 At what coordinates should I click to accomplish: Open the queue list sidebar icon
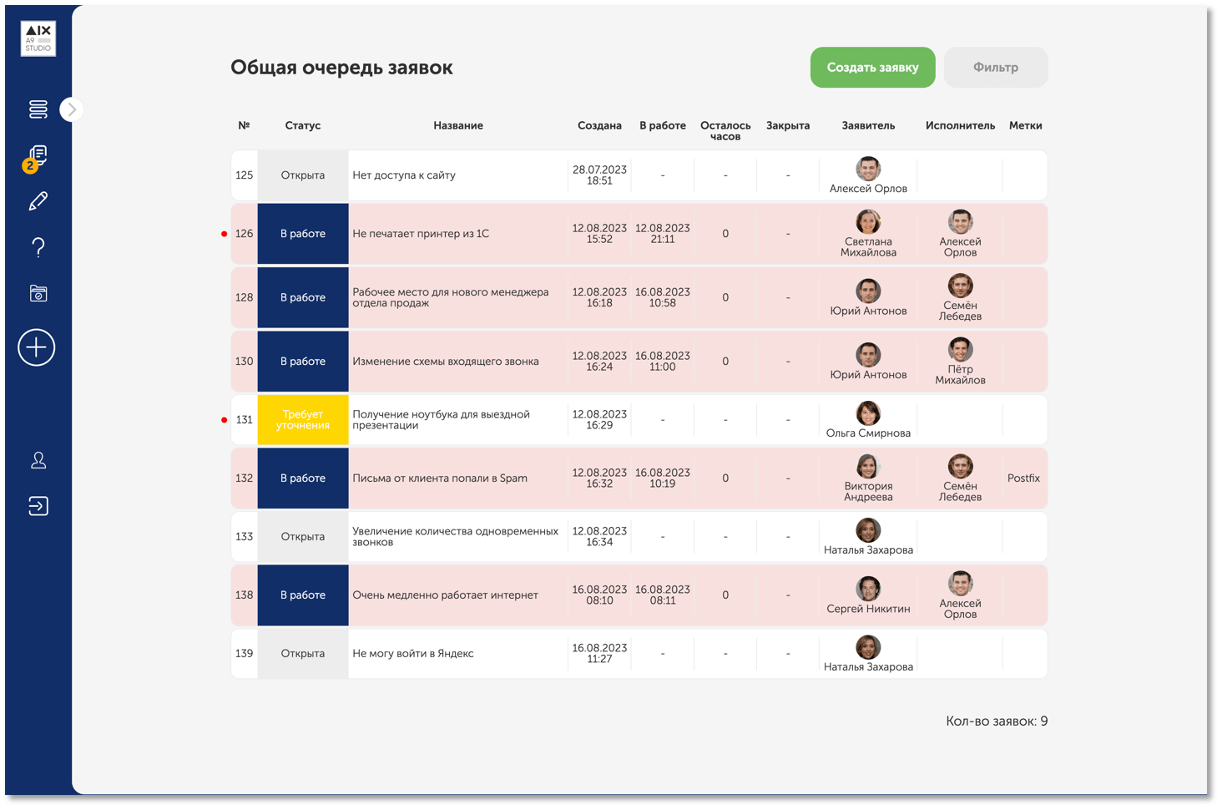(x=38, y=109)
